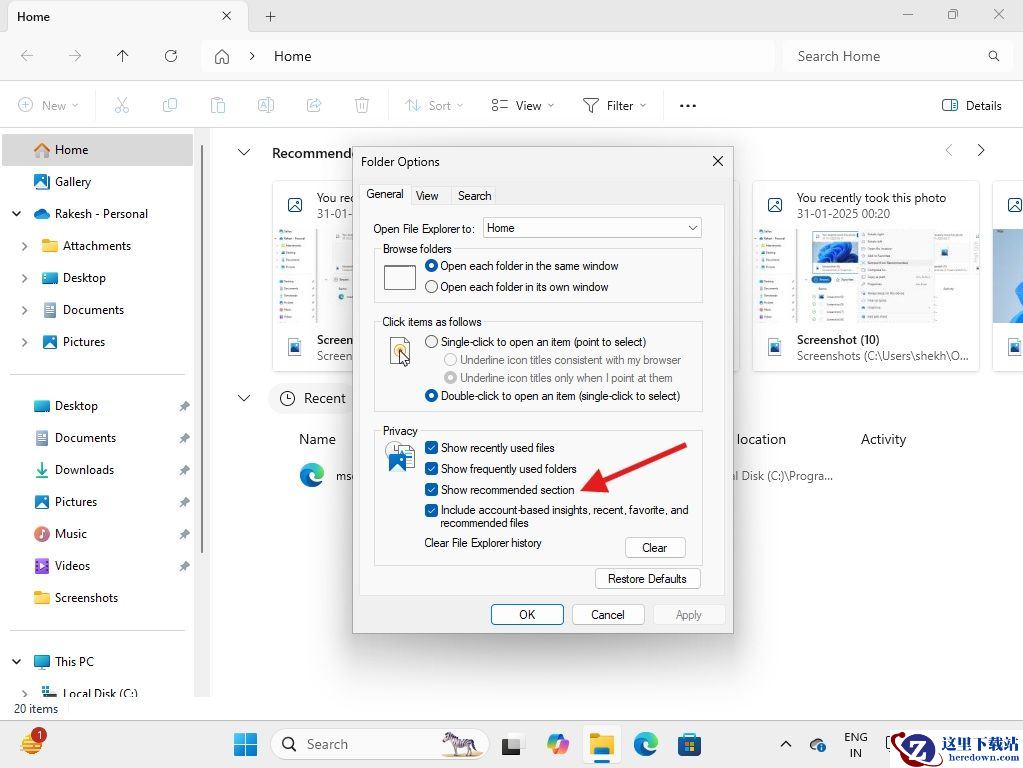Viewport: 1023px width, 768px height.
Task: Switch to the Search tab in Folder Options
Action: coord(474,196)
